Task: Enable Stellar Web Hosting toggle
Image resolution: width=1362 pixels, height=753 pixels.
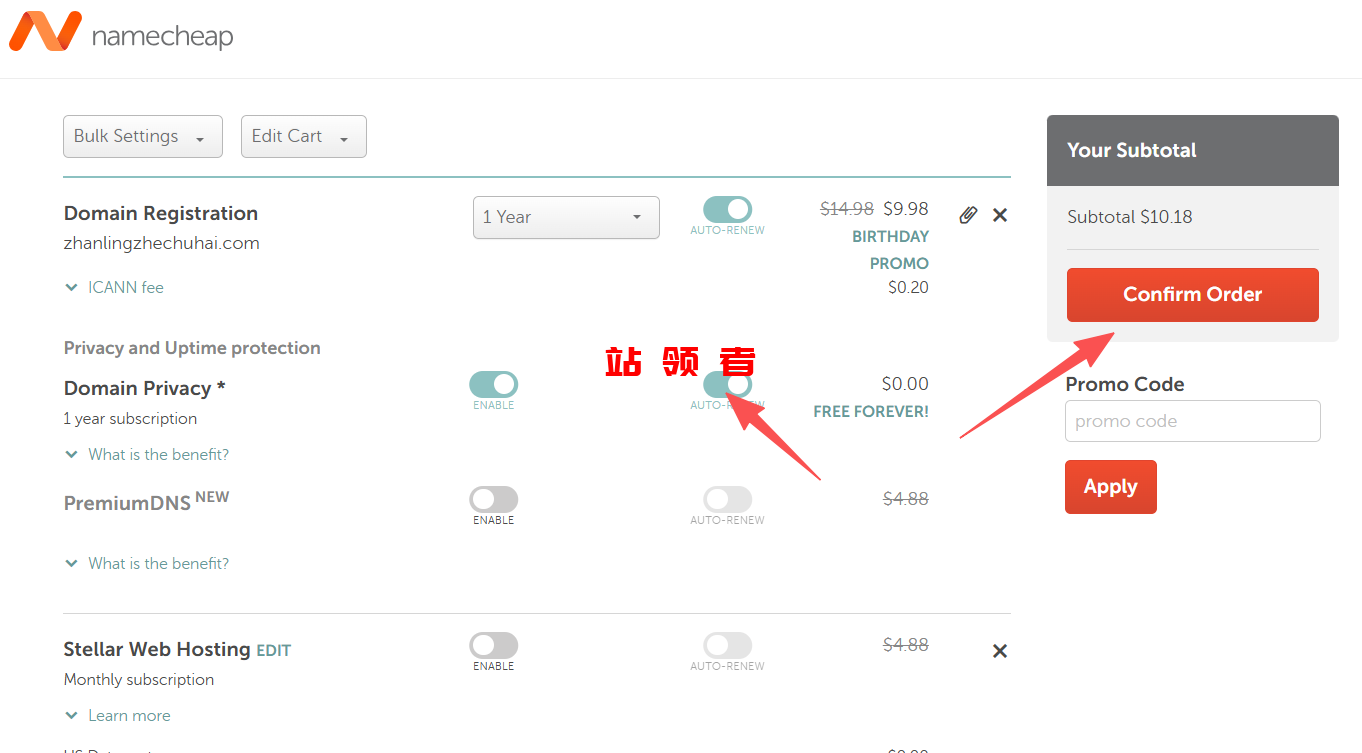Action: point(493,646)
